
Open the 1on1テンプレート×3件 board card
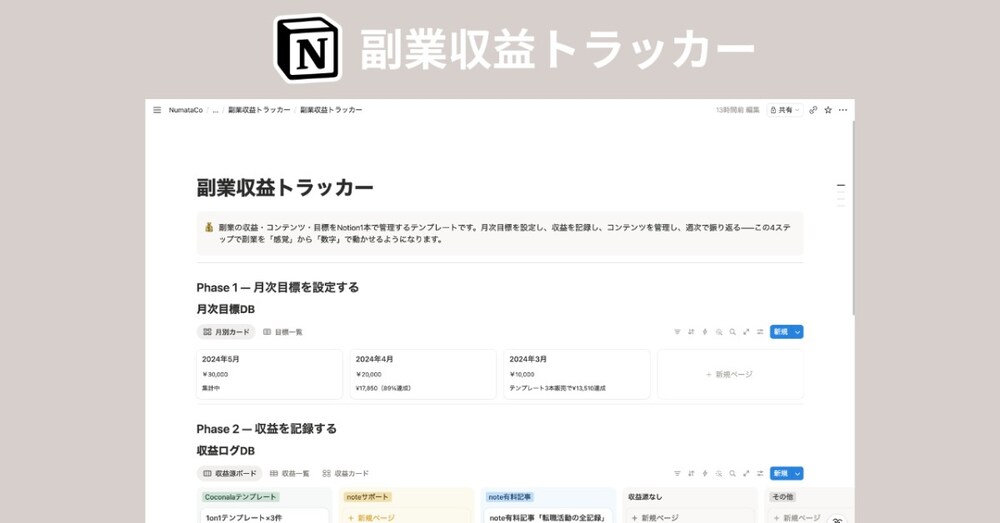(x=265, y=517)
